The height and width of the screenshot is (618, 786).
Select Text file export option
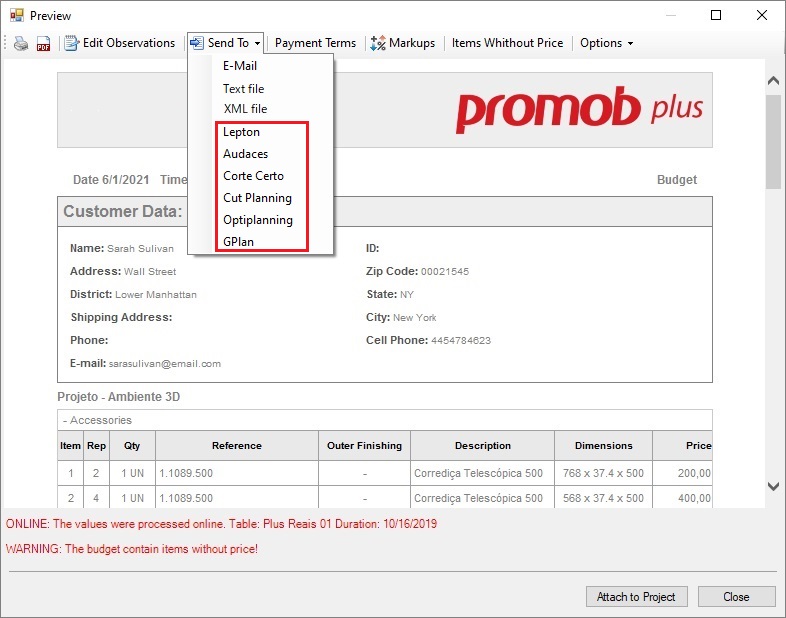point(243,89)
